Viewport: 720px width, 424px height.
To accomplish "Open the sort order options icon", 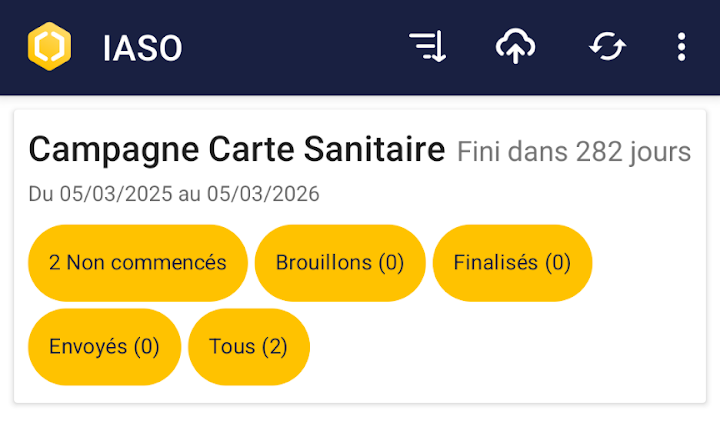I will 428,47.
